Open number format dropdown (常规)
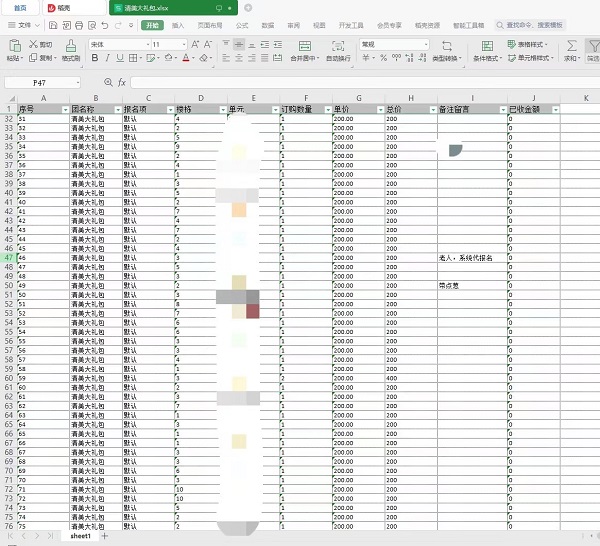 [426, 45]
